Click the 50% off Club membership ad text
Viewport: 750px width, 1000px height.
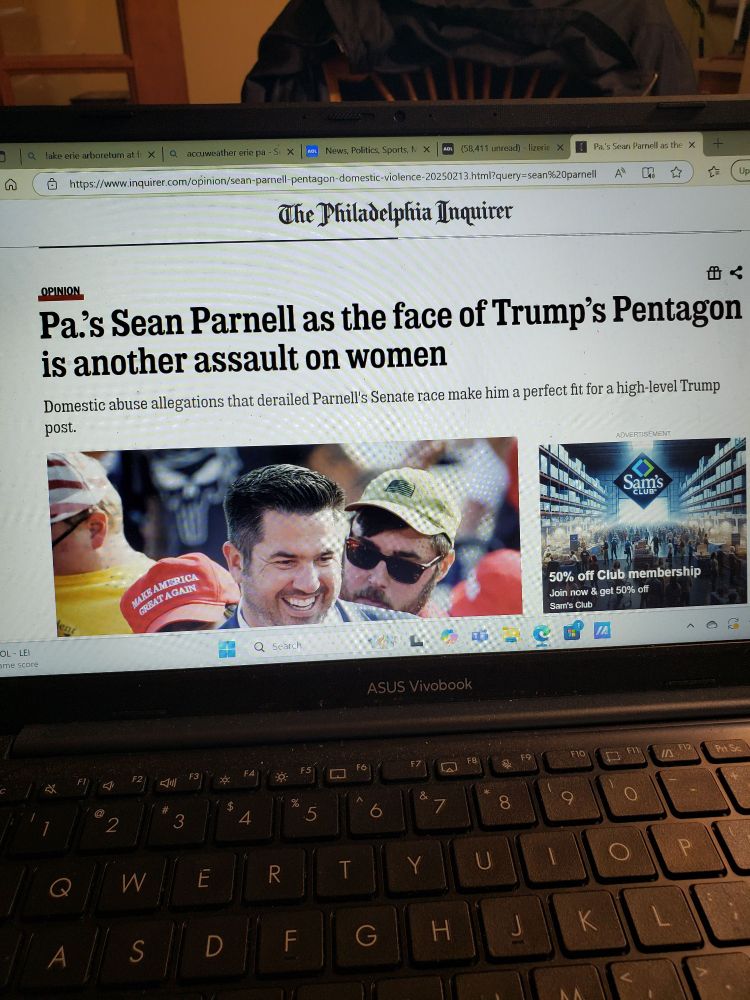pyautogui.click(x=624, y=574)
